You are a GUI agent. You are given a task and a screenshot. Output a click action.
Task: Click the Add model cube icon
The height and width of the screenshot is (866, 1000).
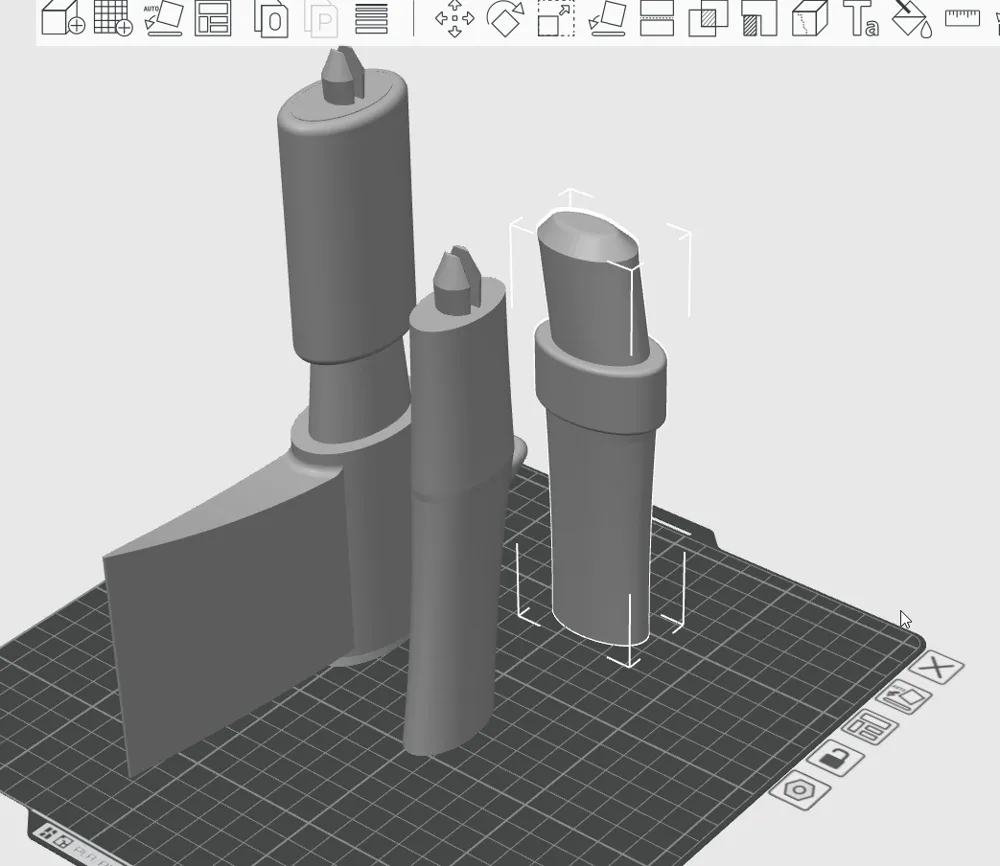(x=62, y=18)
